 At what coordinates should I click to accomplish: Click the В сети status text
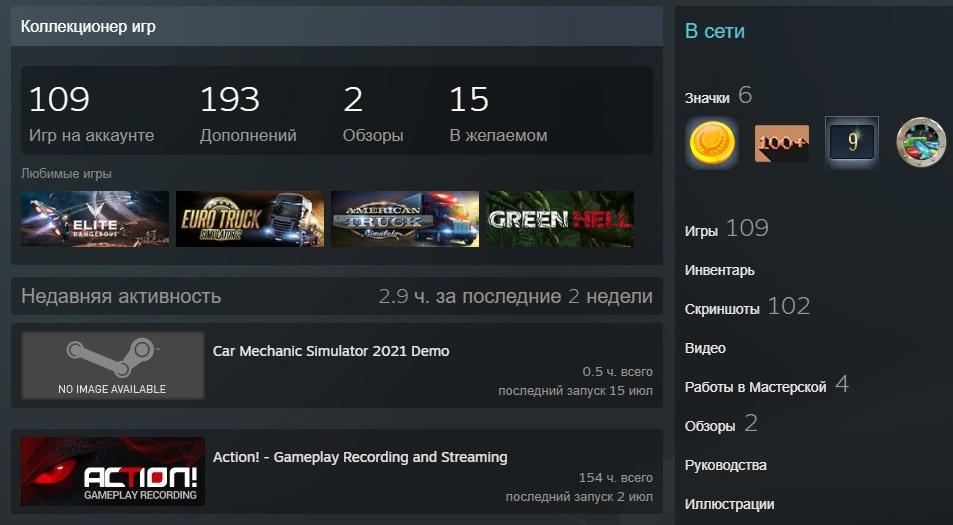pyautogui.click(x=715, y=31)
